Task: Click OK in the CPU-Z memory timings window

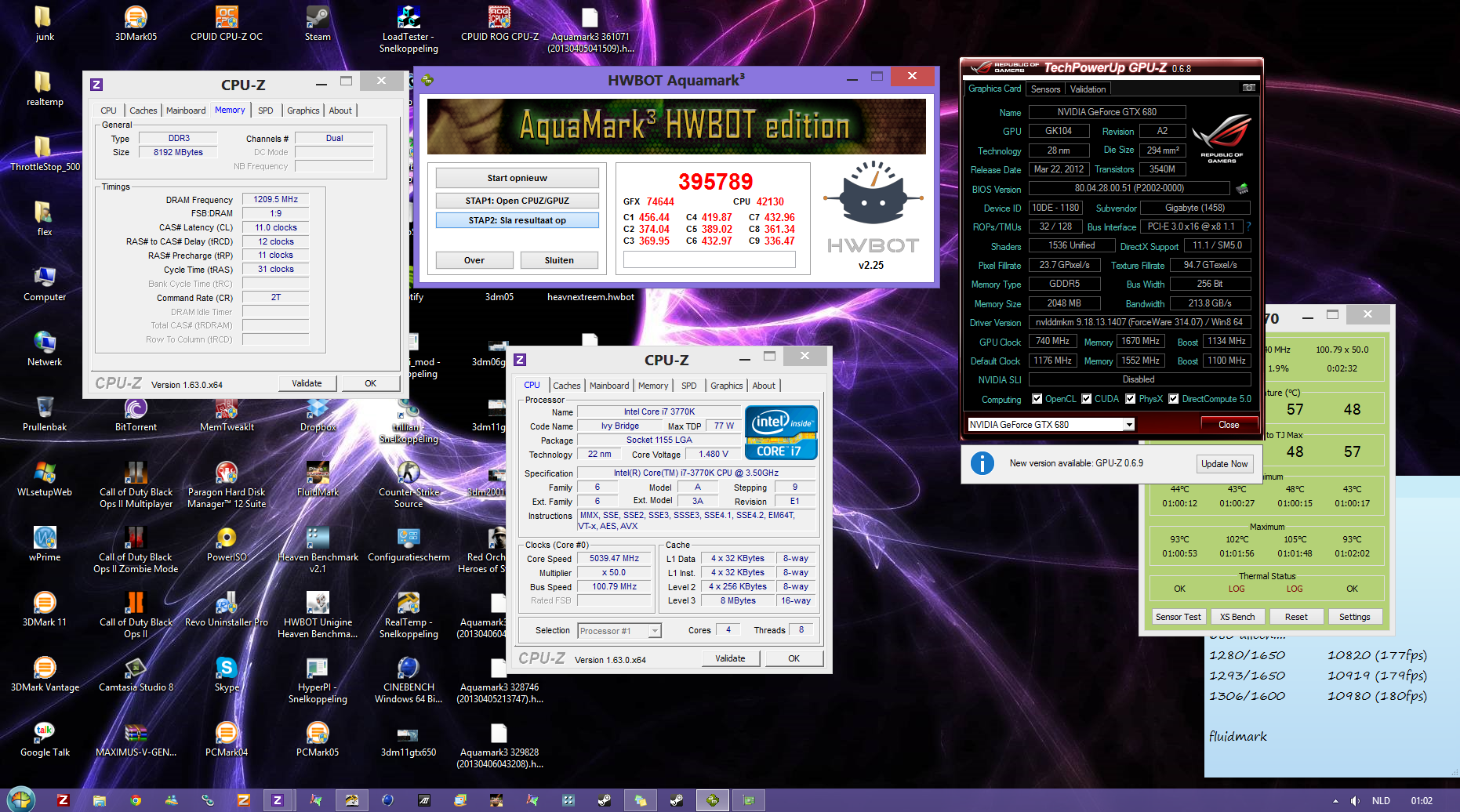Action: click(370, 383)
